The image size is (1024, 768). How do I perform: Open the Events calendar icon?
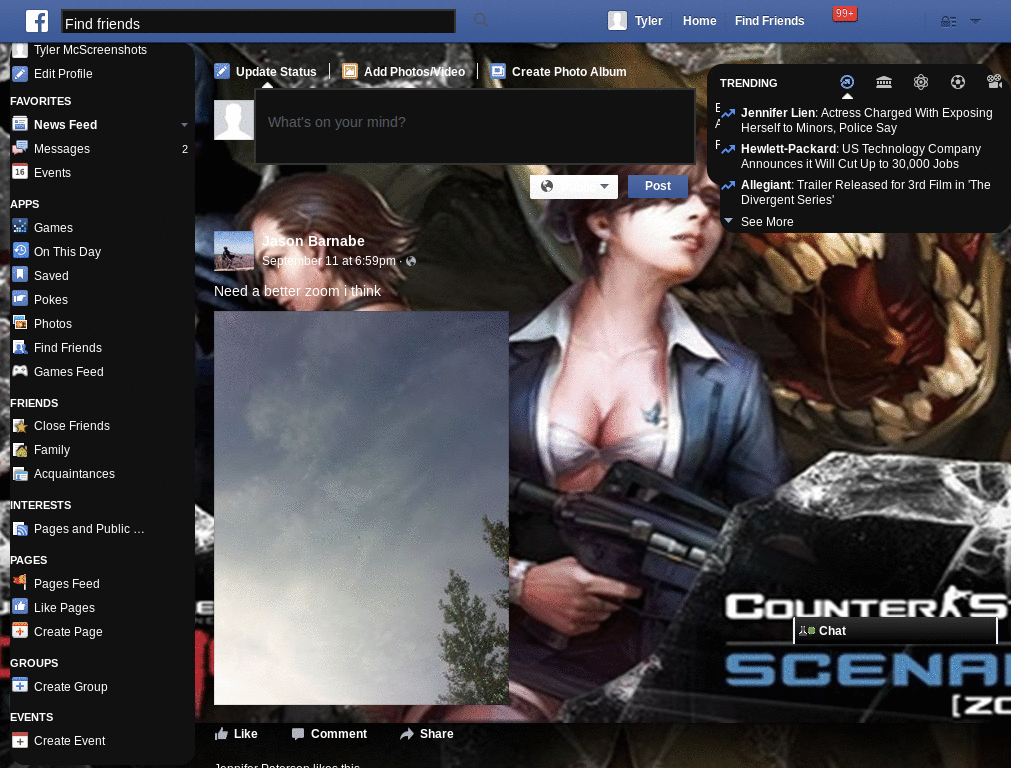point(20,172)
